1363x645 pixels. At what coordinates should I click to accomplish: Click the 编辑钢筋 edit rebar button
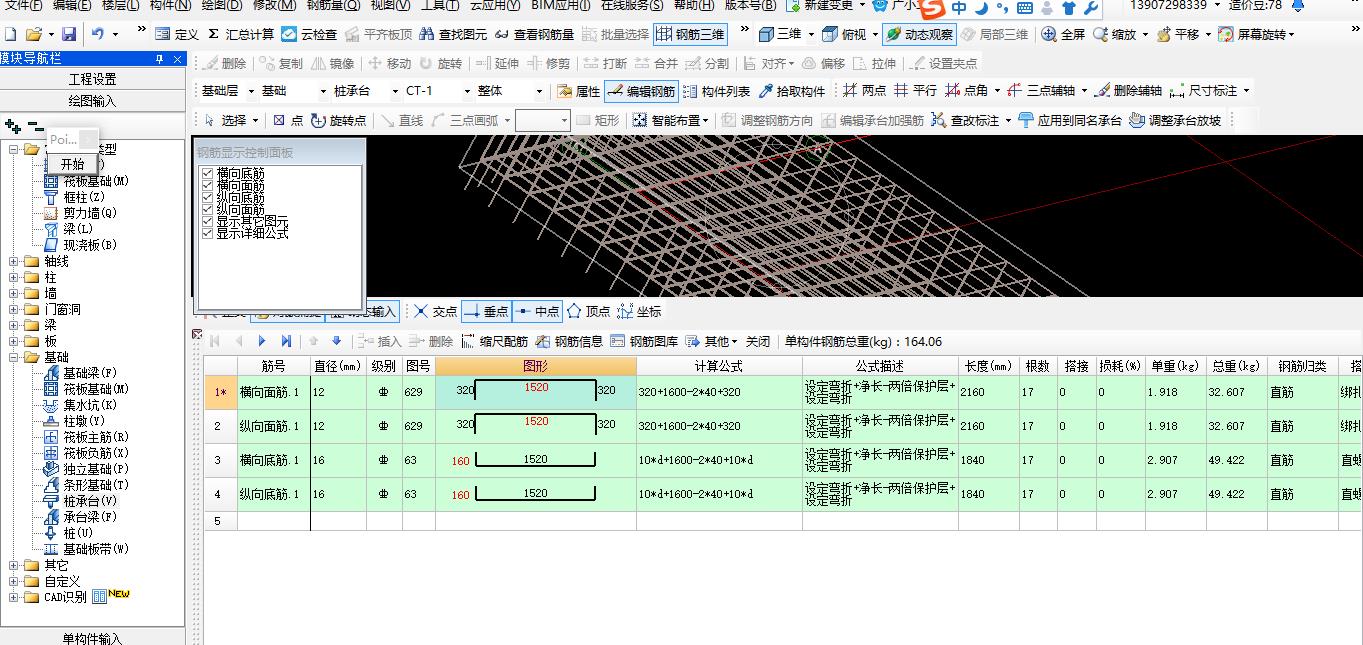(641, 91)
